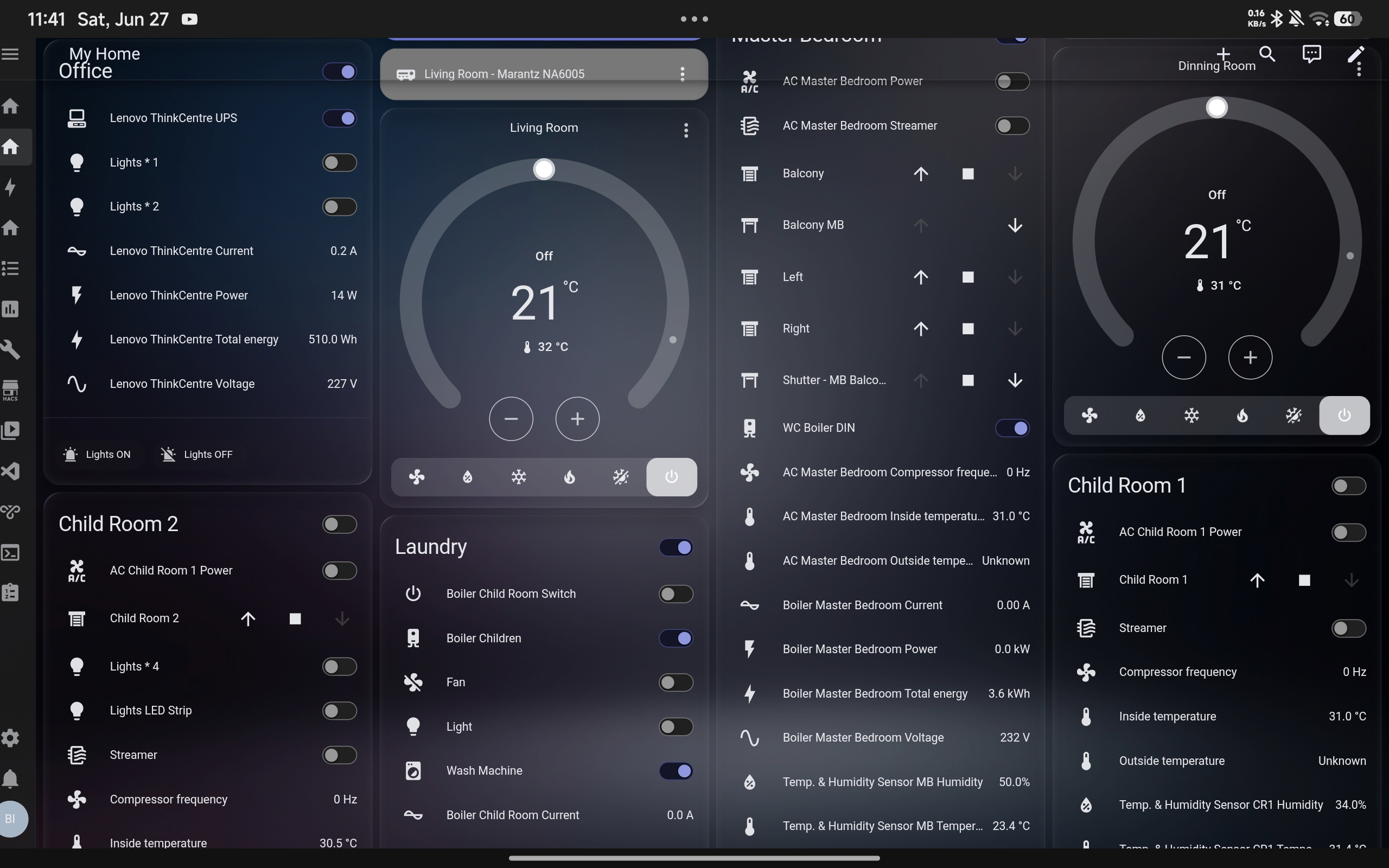Viewport: 1389px width, 868px height.
Task: Open the Visual Studio Code sidebar icon
Action: tap(10, 471)
